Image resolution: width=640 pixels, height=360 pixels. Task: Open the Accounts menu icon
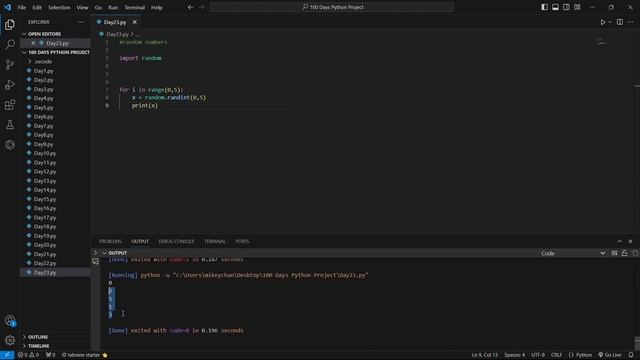click(10, 321)
